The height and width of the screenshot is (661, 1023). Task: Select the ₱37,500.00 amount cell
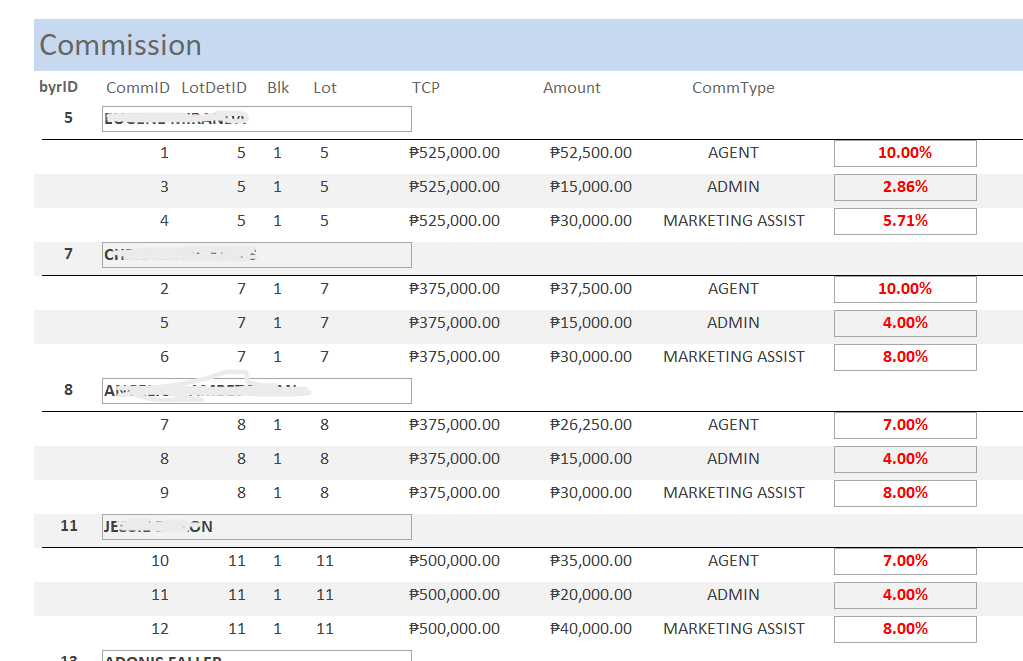[x=591, y=289]
